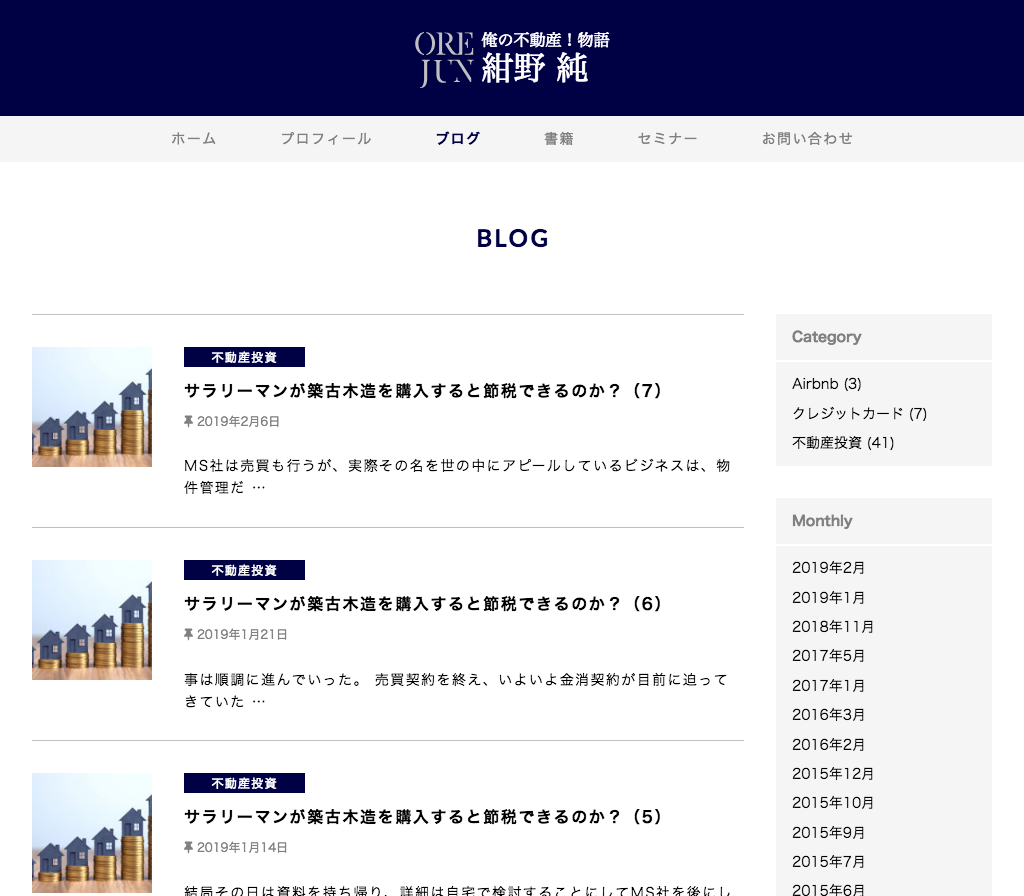The height and width of the screenshot is (896, 1024).
Task: Open the 2019年2月 monthly archive
Action: coord(828,568)
